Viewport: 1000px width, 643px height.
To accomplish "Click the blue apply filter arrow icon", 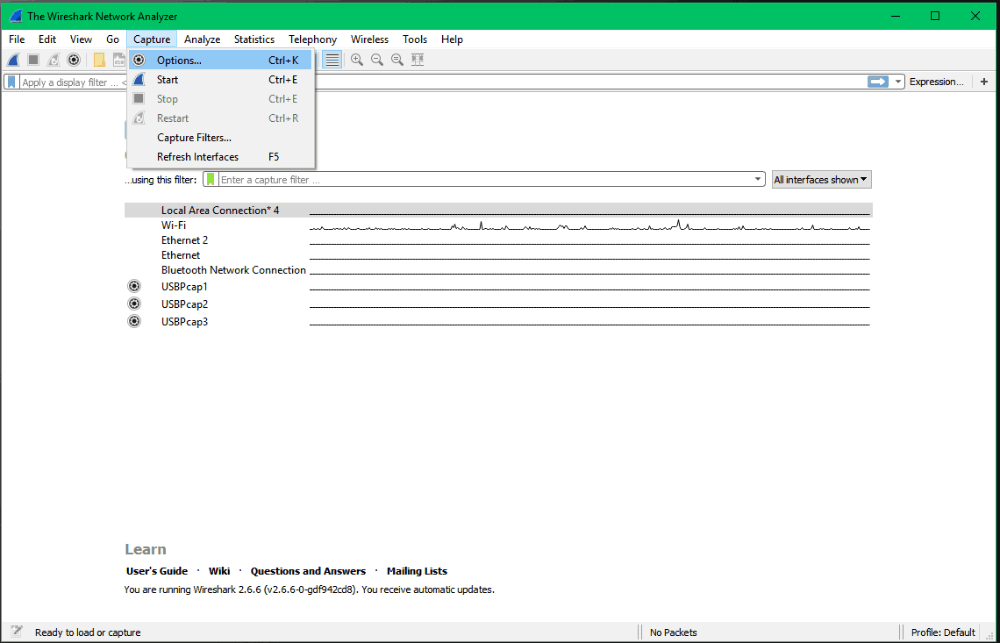I will click(877, 82).
